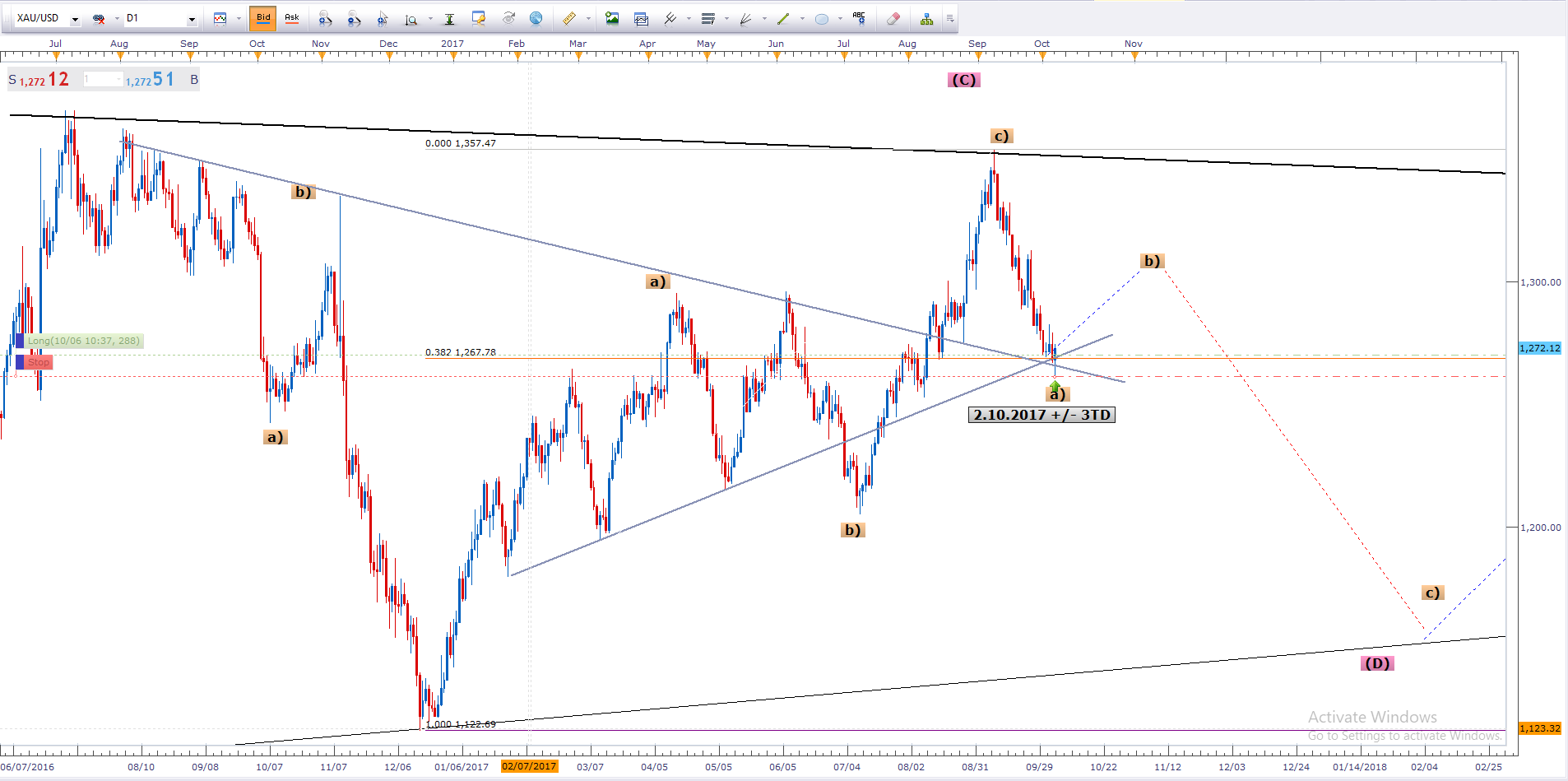Click the green trend line drawing tool

[782, 18]
